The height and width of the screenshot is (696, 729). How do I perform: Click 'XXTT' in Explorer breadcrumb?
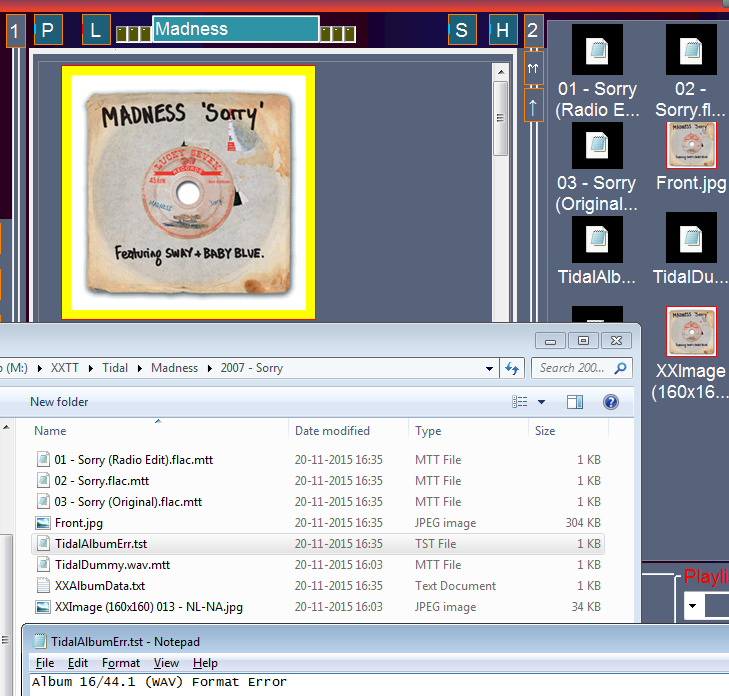pos(65,368)
